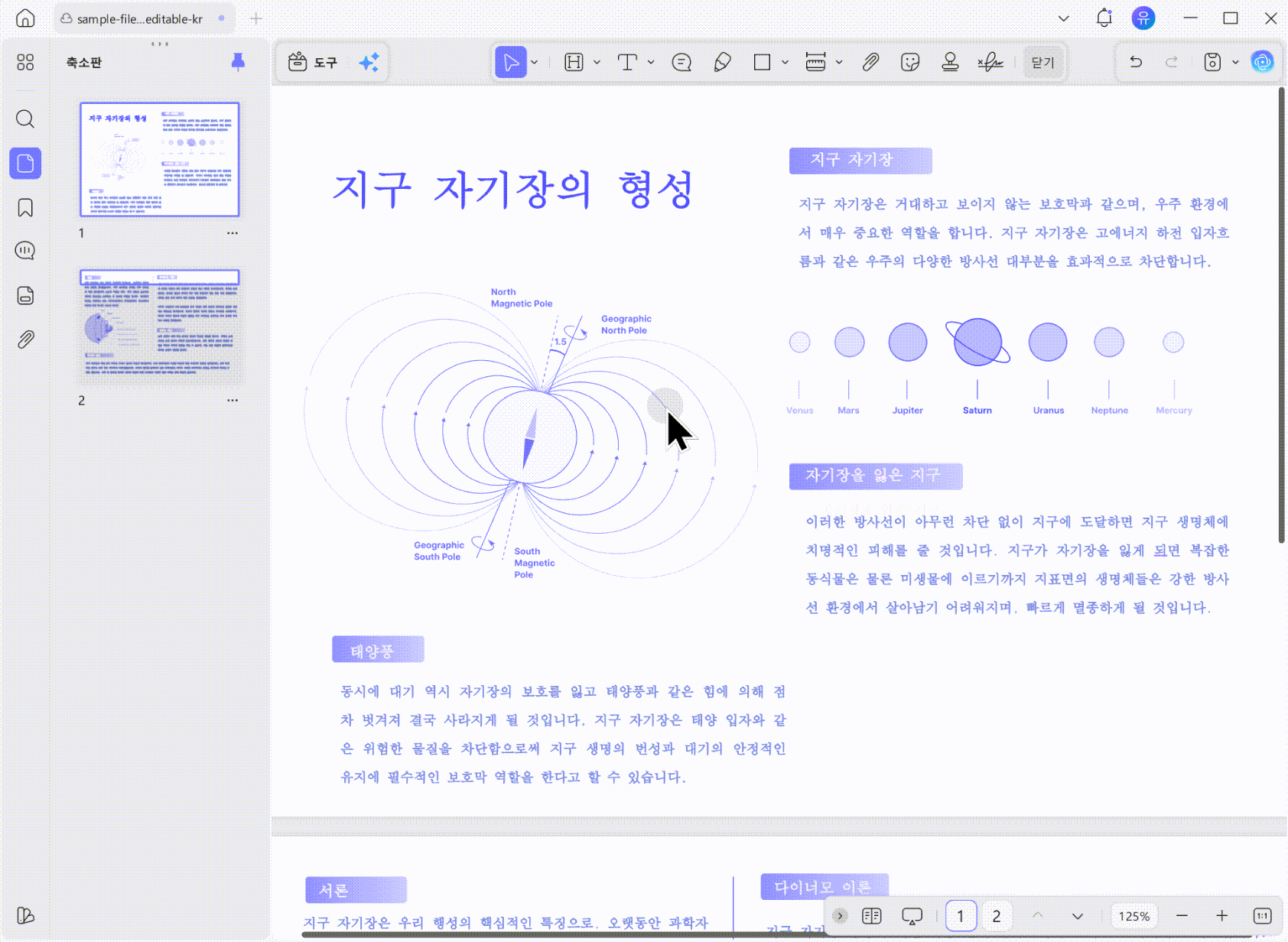This screenshot has width=1288, height=942.
Task: Launch the AI sparkle assistant
Action: click(369, 62)
